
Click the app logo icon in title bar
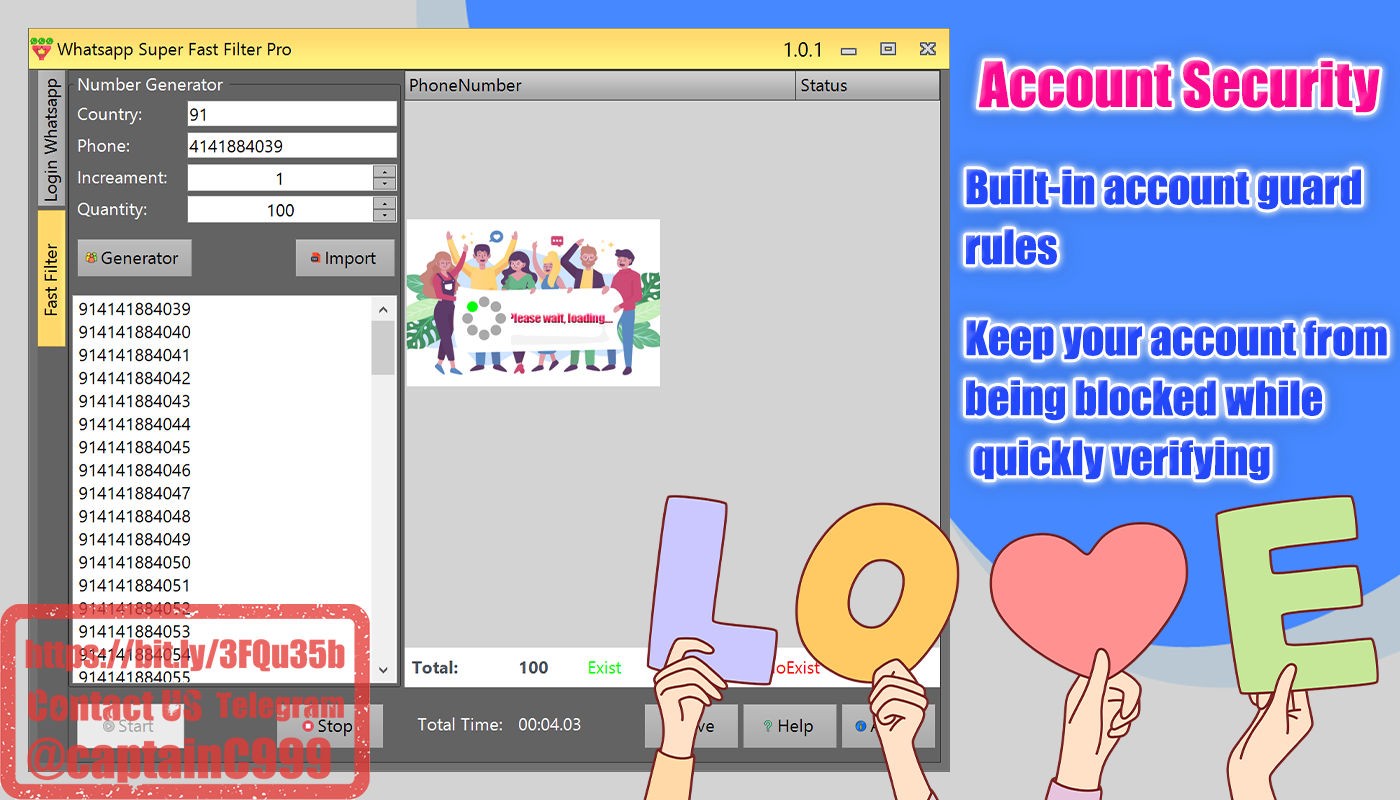tap(42, 49)
